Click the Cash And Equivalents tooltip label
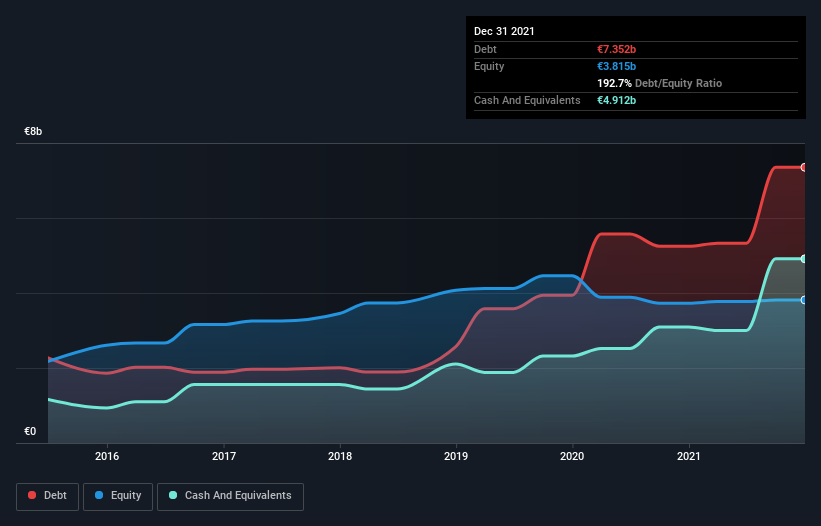Viewport: 821px width, 526px height. point(527,100)
